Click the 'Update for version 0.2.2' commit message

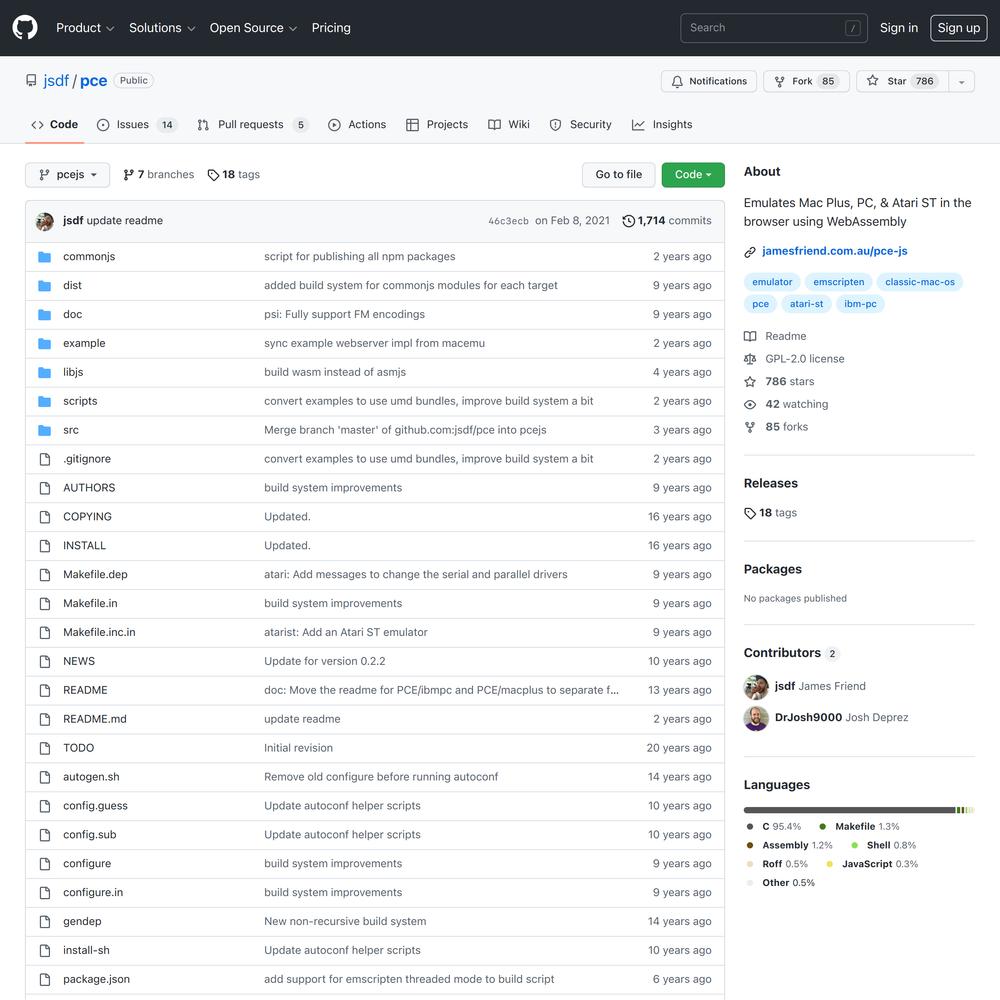325,661
